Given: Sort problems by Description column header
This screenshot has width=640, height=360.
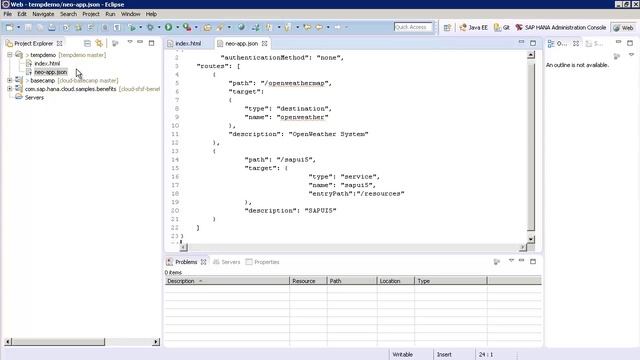Looking at the screenshot, I should pyautogui.click(x=227, y=281).
